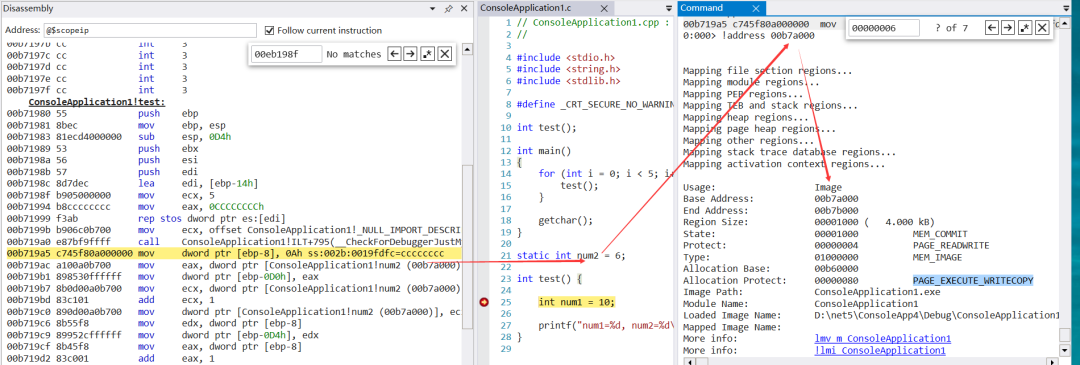Click the Mapping heap regions... output line
Viewport: 1080px width, 365px height.
[749, 118]
